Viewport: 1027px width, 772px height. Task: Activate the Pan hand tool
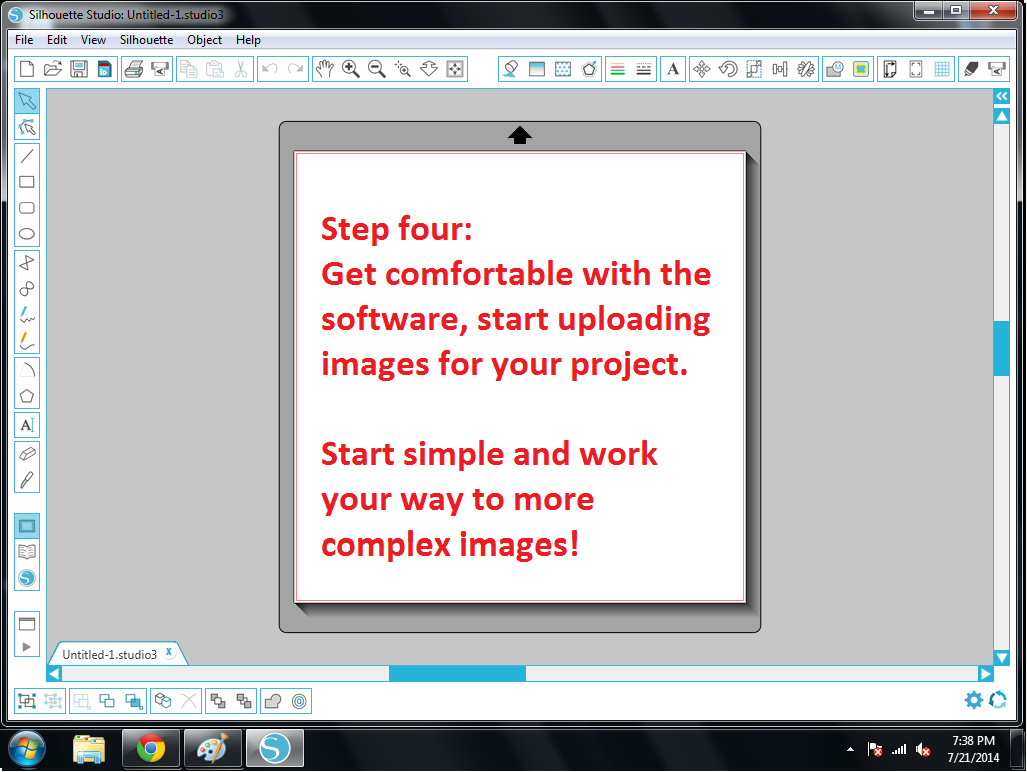tap(324, 69)
